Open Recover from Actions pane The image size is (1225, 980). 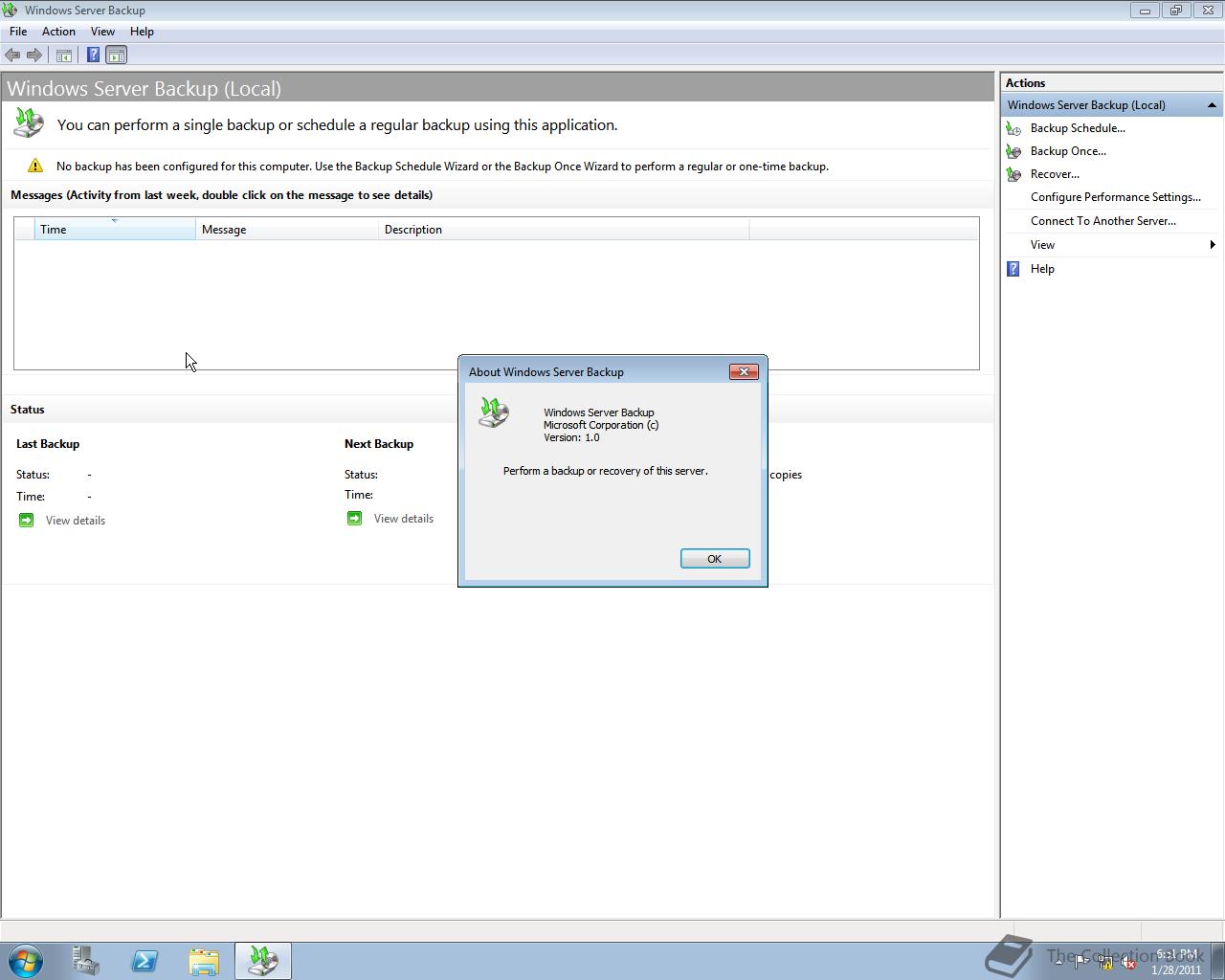[1055, 174]
